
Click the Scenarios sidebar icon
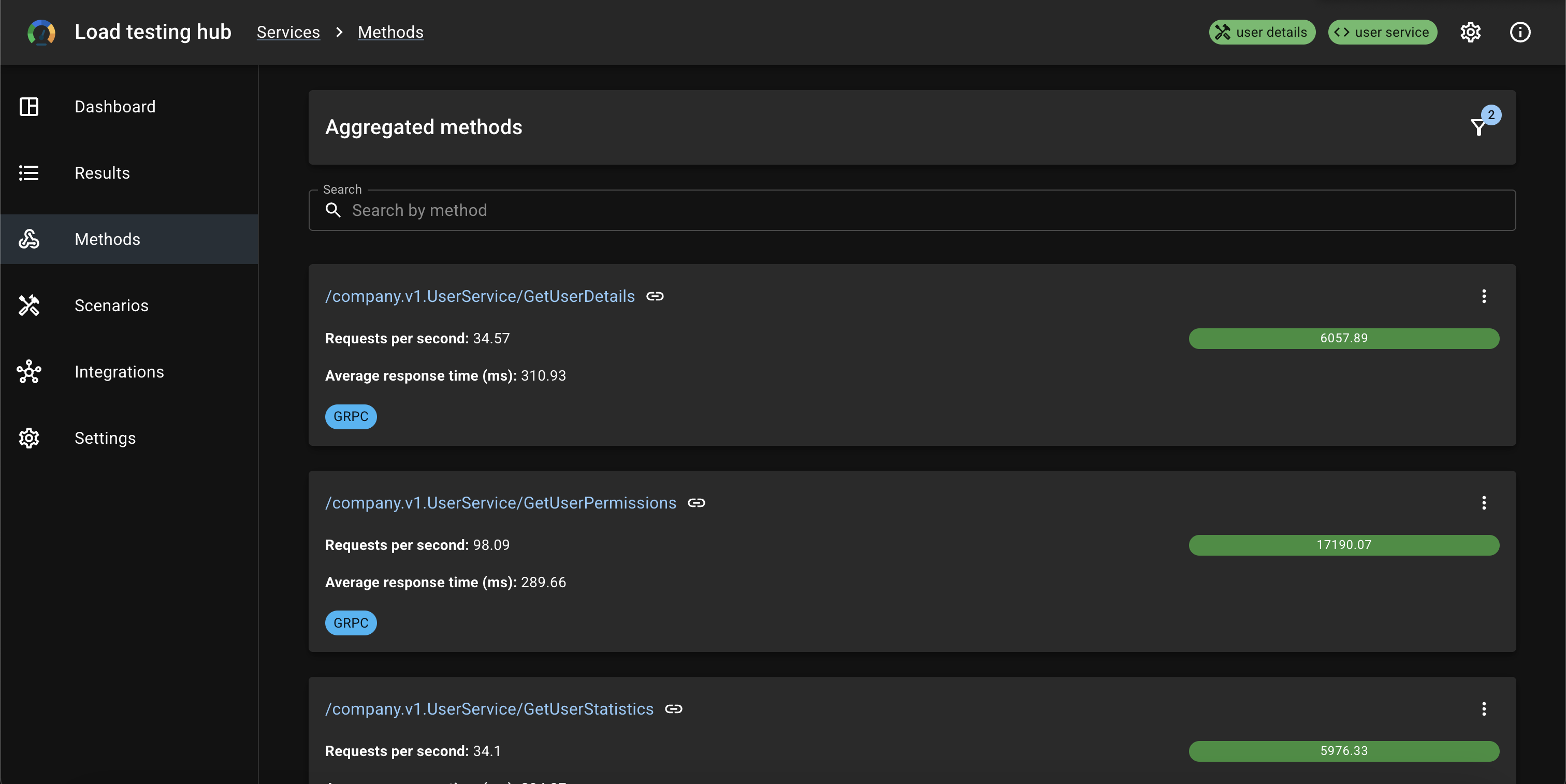pyautogui.click(x=28, y=305)
